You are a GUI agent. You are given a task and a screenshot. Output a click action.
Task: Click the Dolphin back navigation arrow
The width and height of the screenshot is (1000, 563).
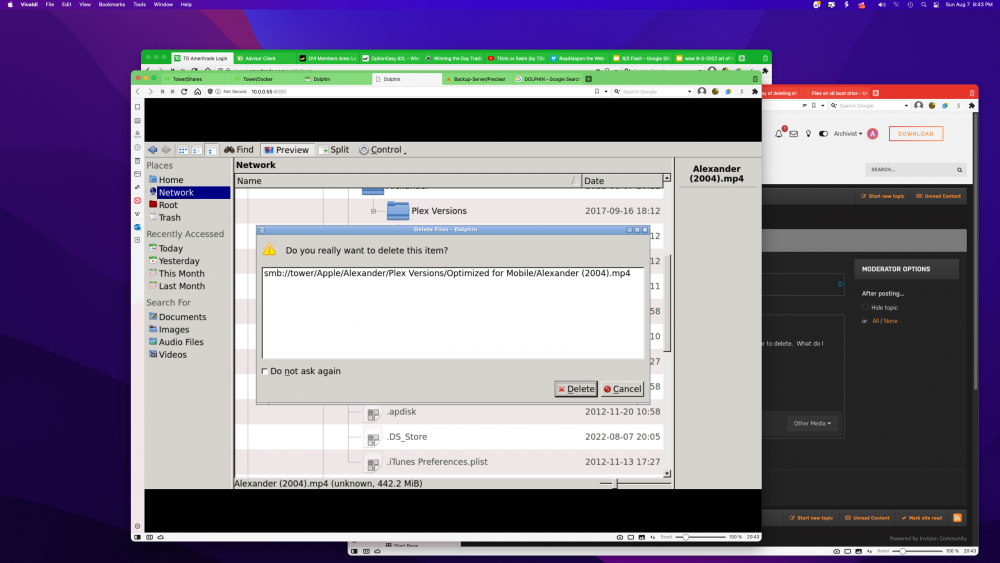[152, 150]
